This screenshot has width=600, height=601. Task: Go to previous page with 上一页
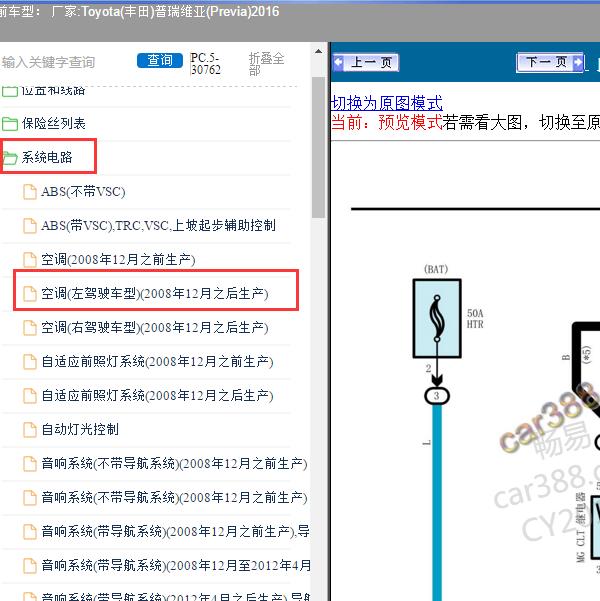(x=366, y=62)
